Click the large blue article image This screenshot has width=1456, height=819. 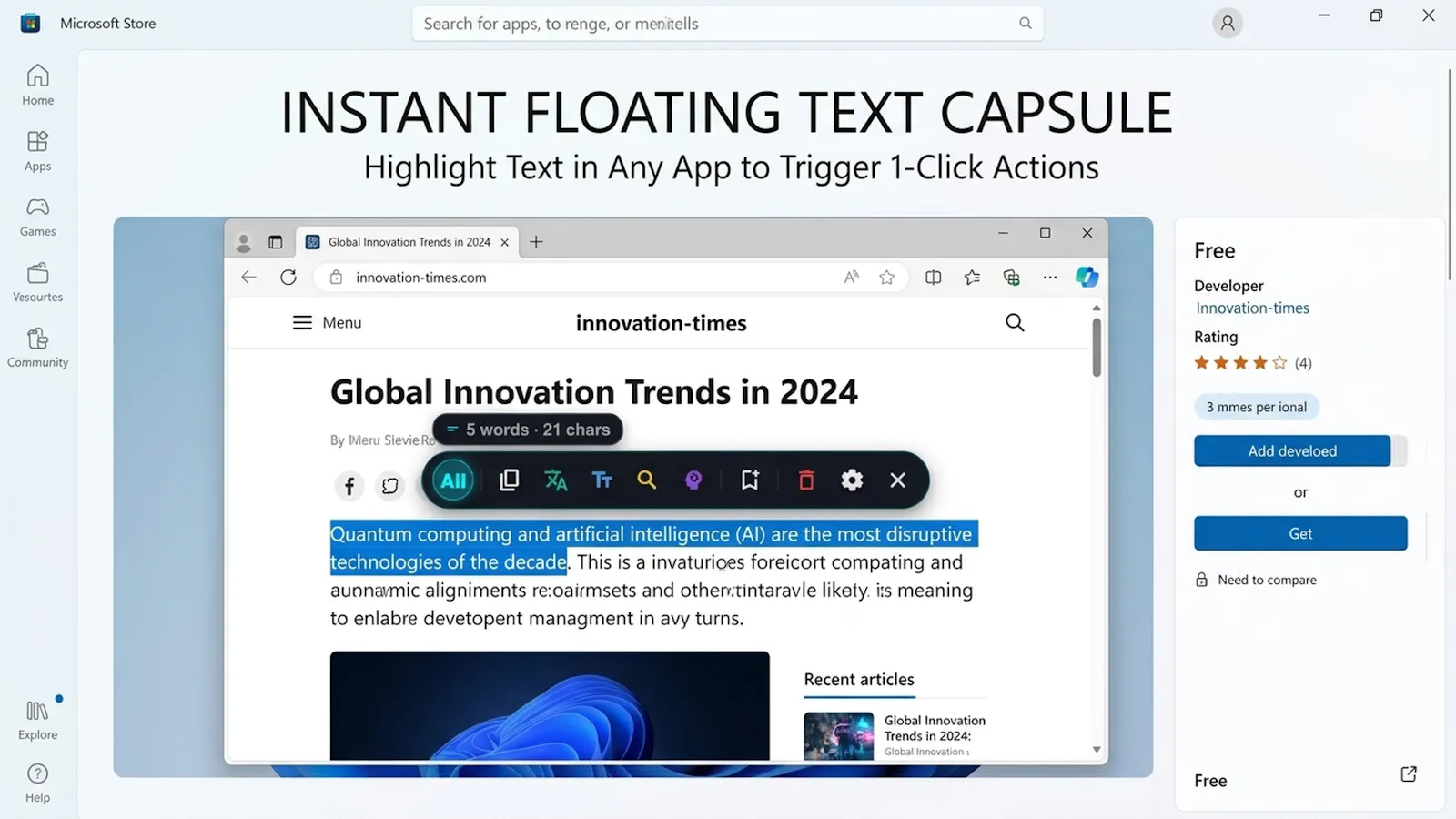click(x=550, y=705)
